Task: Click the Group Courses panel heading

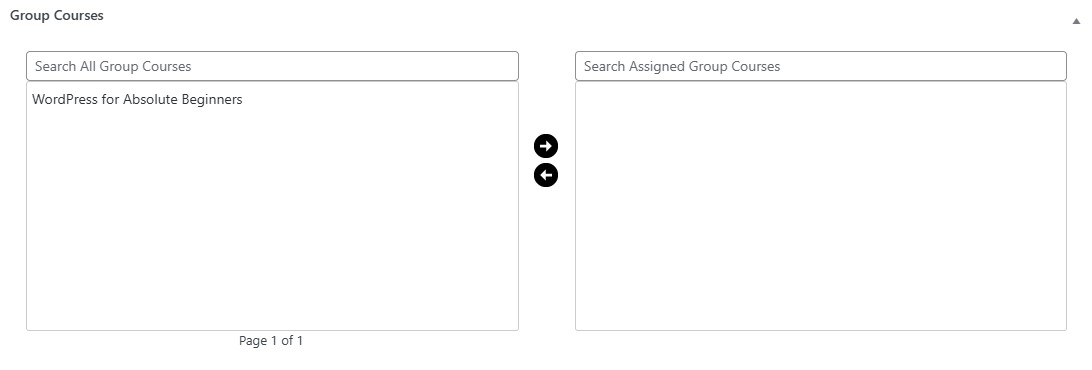Action: tap(56, 15)
